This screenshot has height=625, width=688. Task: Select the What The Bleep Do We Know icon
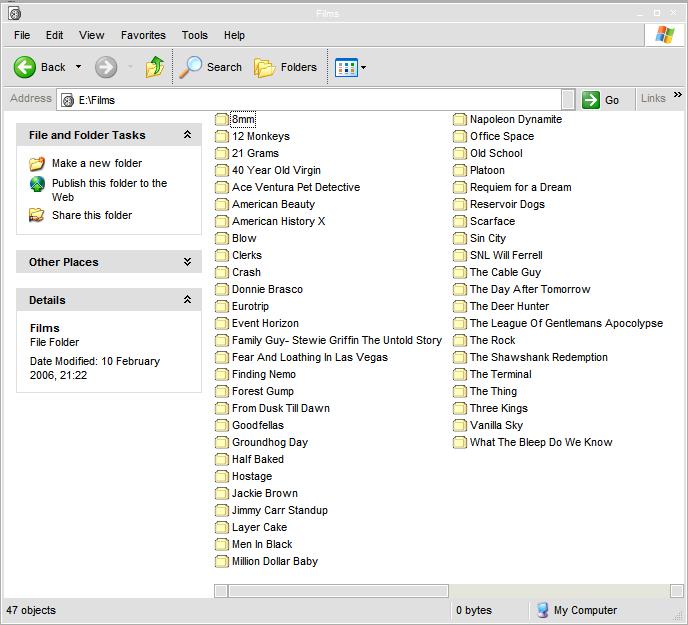pyautogui.click(x=460, y=442)
